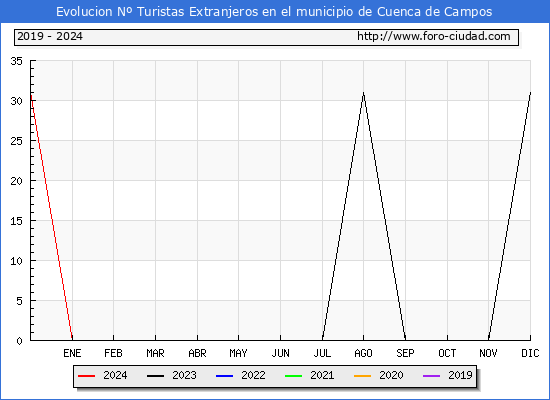The image size is (550, 400).
Task: Select the 2021 legend label
Action: 322,375
